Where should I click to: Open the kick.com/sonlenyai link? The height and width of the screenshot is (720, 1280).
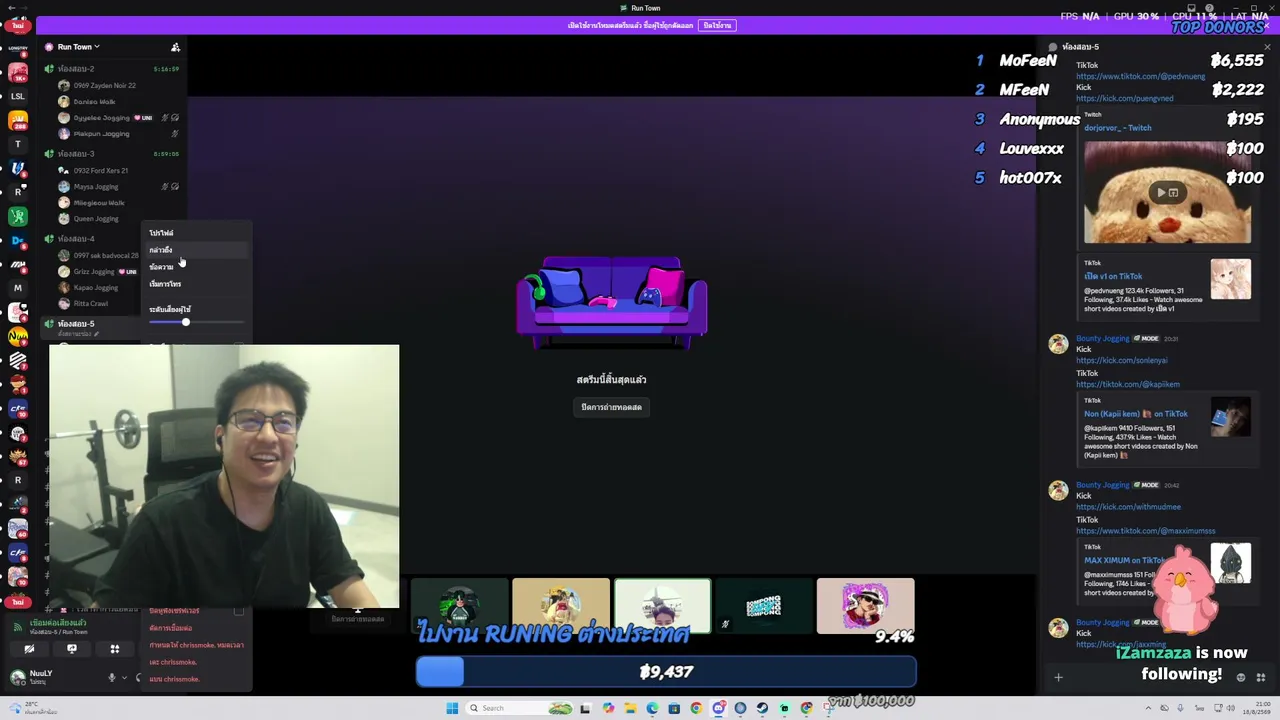coord(1122,360)
